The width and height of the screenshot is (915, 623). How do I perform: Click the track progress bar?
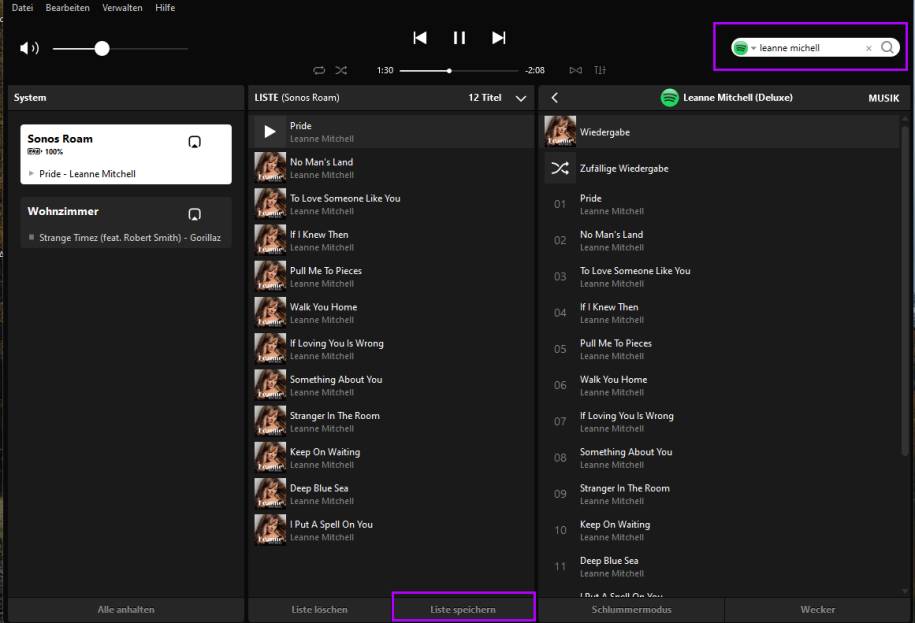pyautogui.click(x=459, y=71)
